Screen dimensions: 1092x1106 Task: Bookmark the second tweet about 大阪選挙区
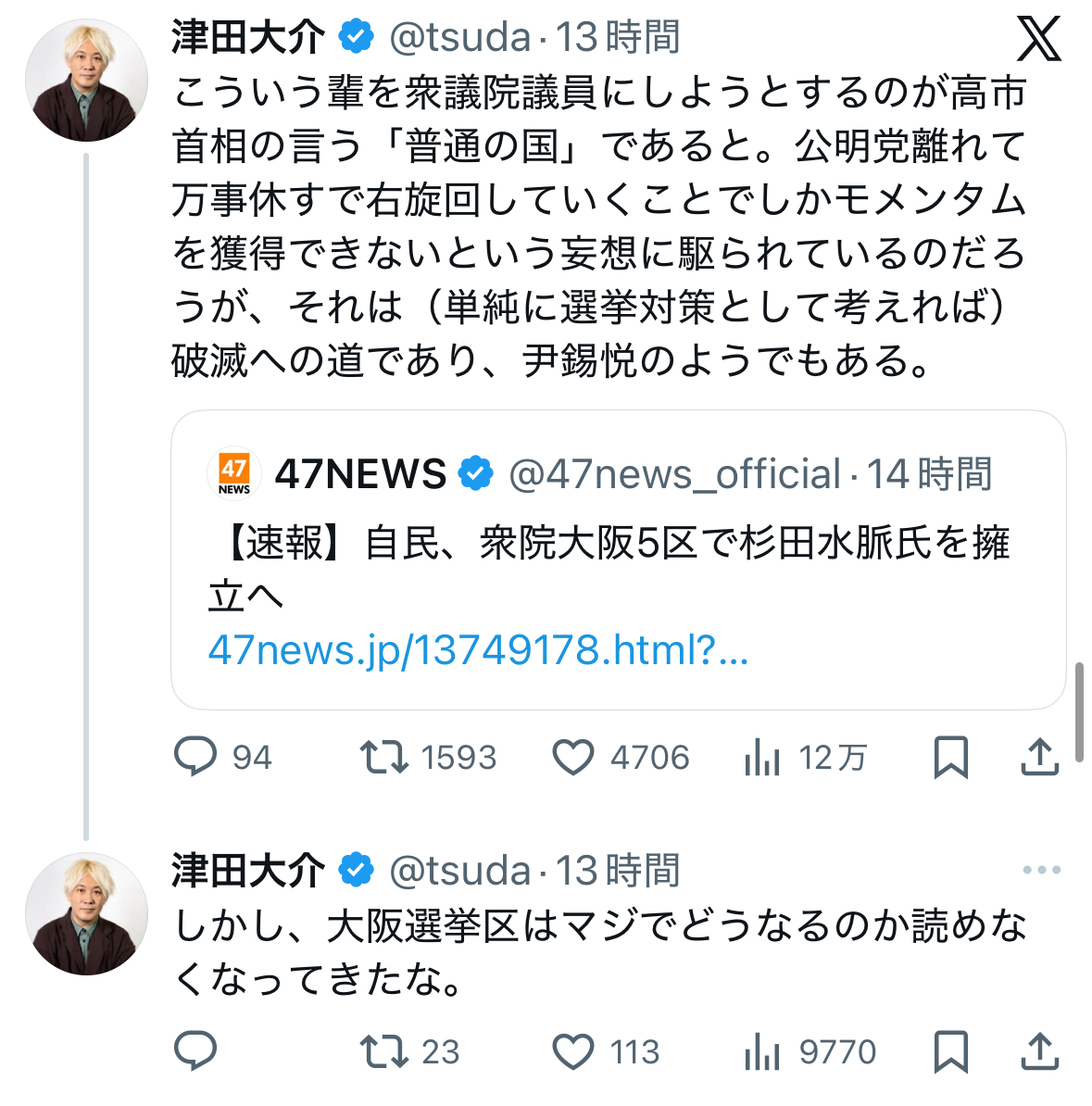click(x=950, y=1051)
